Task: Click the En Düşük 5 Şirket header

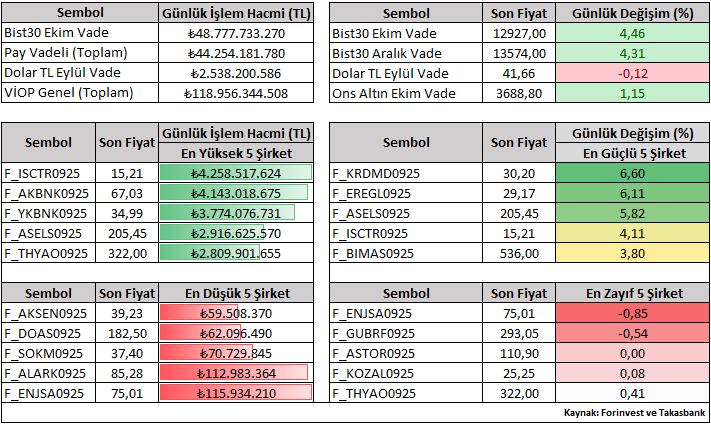Action: click(x=236, y=293)
